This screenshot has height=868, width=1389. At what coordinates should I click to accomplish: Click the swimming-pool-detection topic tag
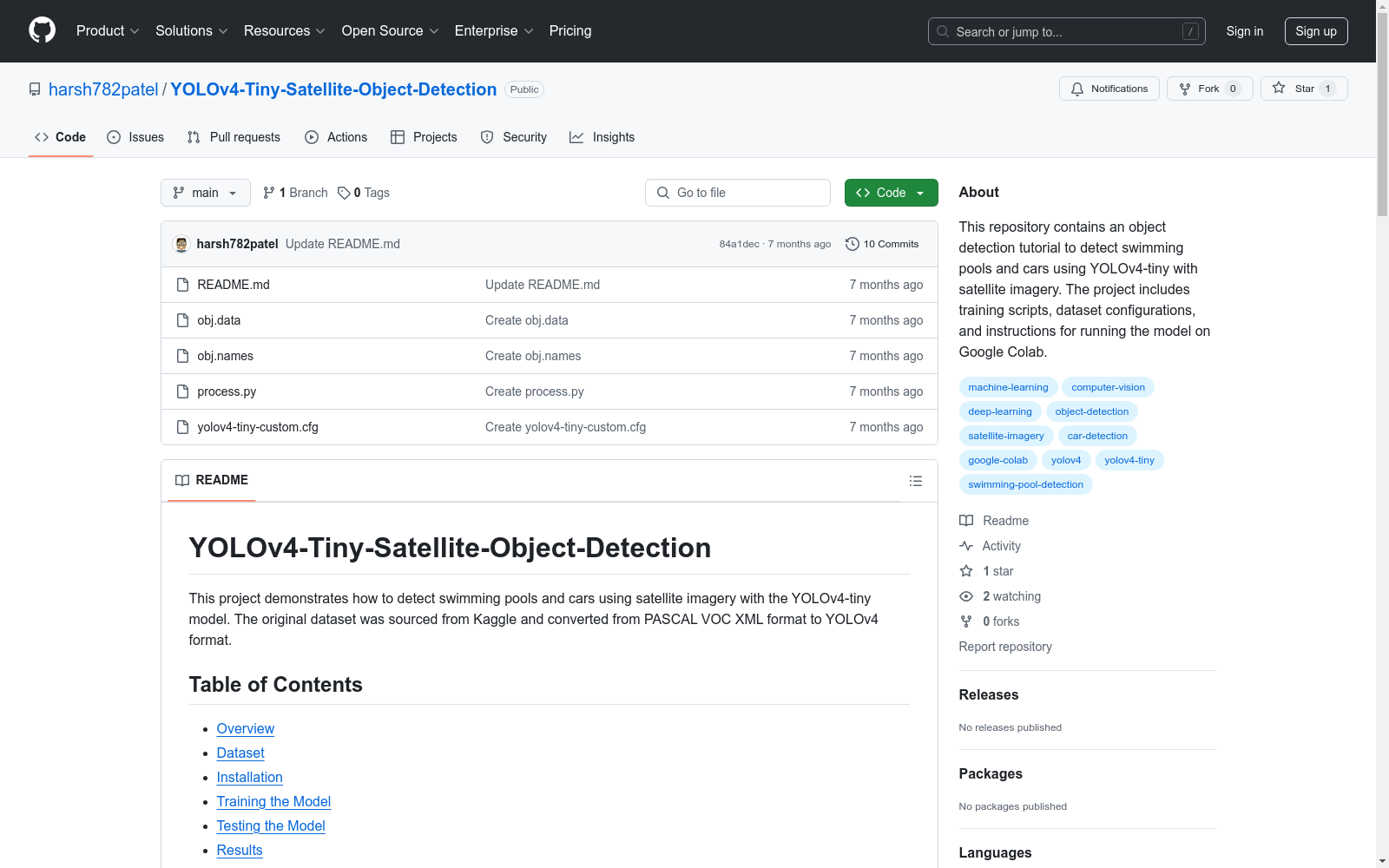(1025, 484)
